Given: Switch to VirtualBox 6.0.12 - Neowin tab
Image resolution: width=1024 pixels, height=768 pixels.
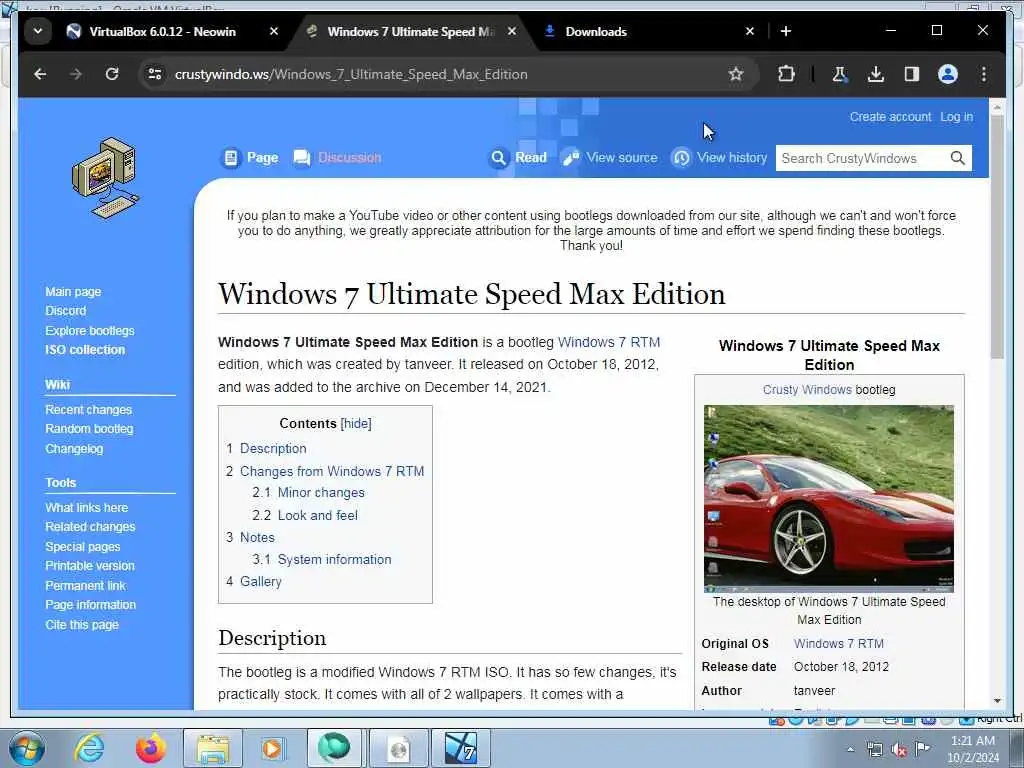Looking at the screenshot, I should [163, 31].
